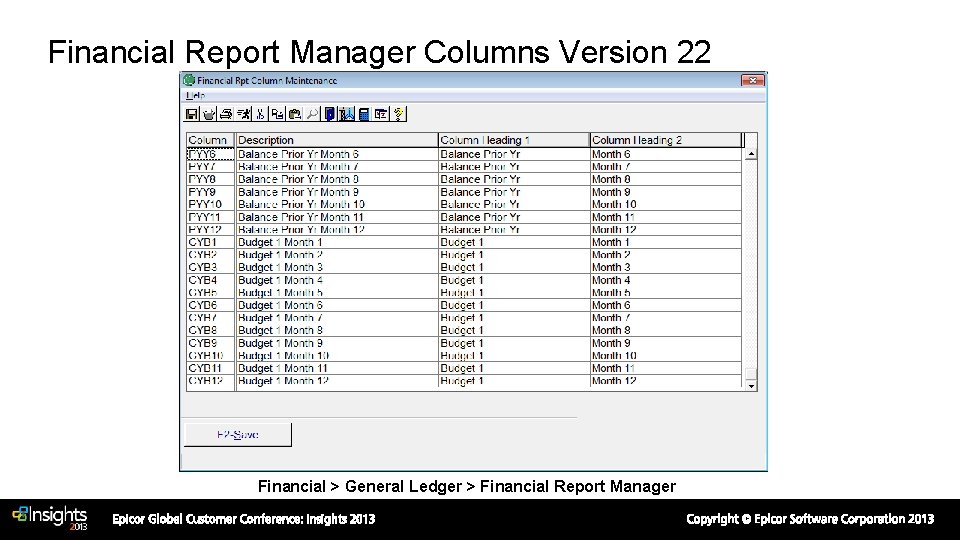Close the Financial Rpt Column Maintenance window
The image size is (960, 540).
click(752, 80)
